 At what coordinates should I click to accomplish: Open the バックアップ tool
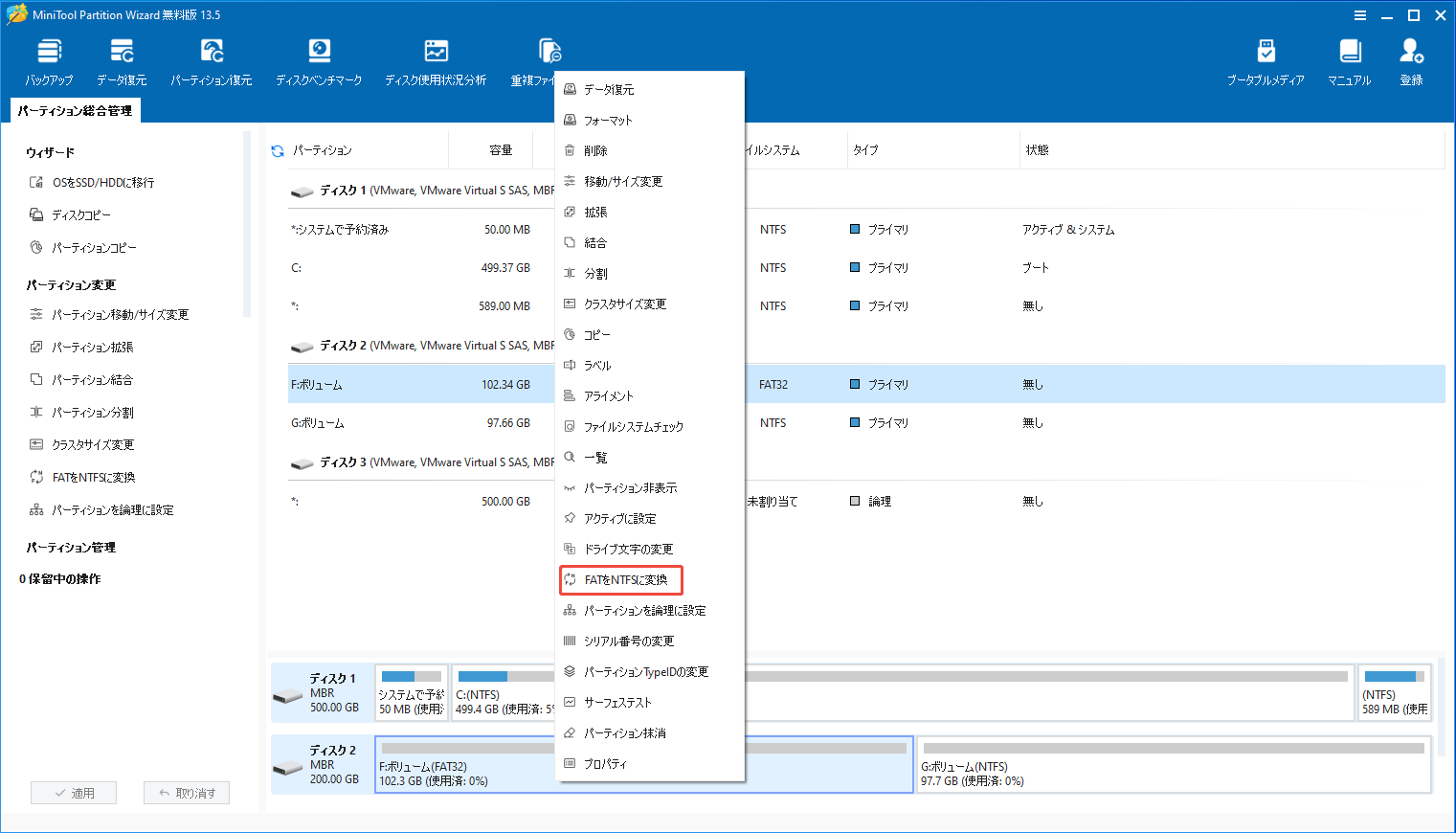(x=48, y=59)
